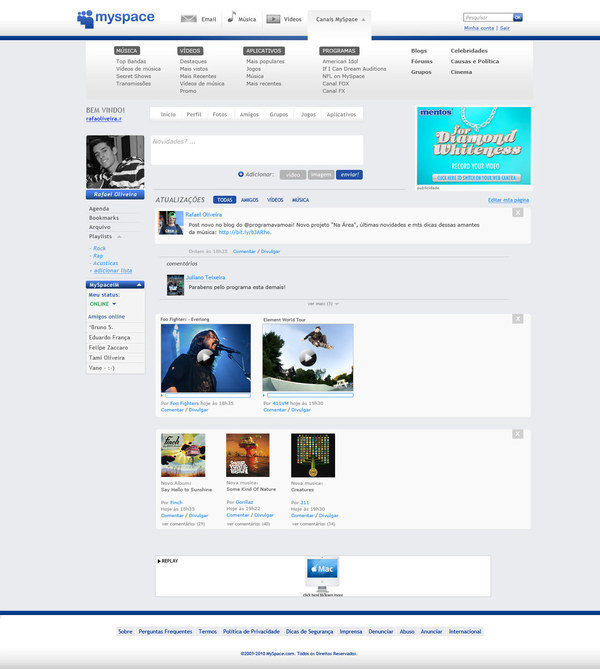Click adicionar lista link
The height and width of the screenshot is (669, 600).
click(x=113, y=271)
